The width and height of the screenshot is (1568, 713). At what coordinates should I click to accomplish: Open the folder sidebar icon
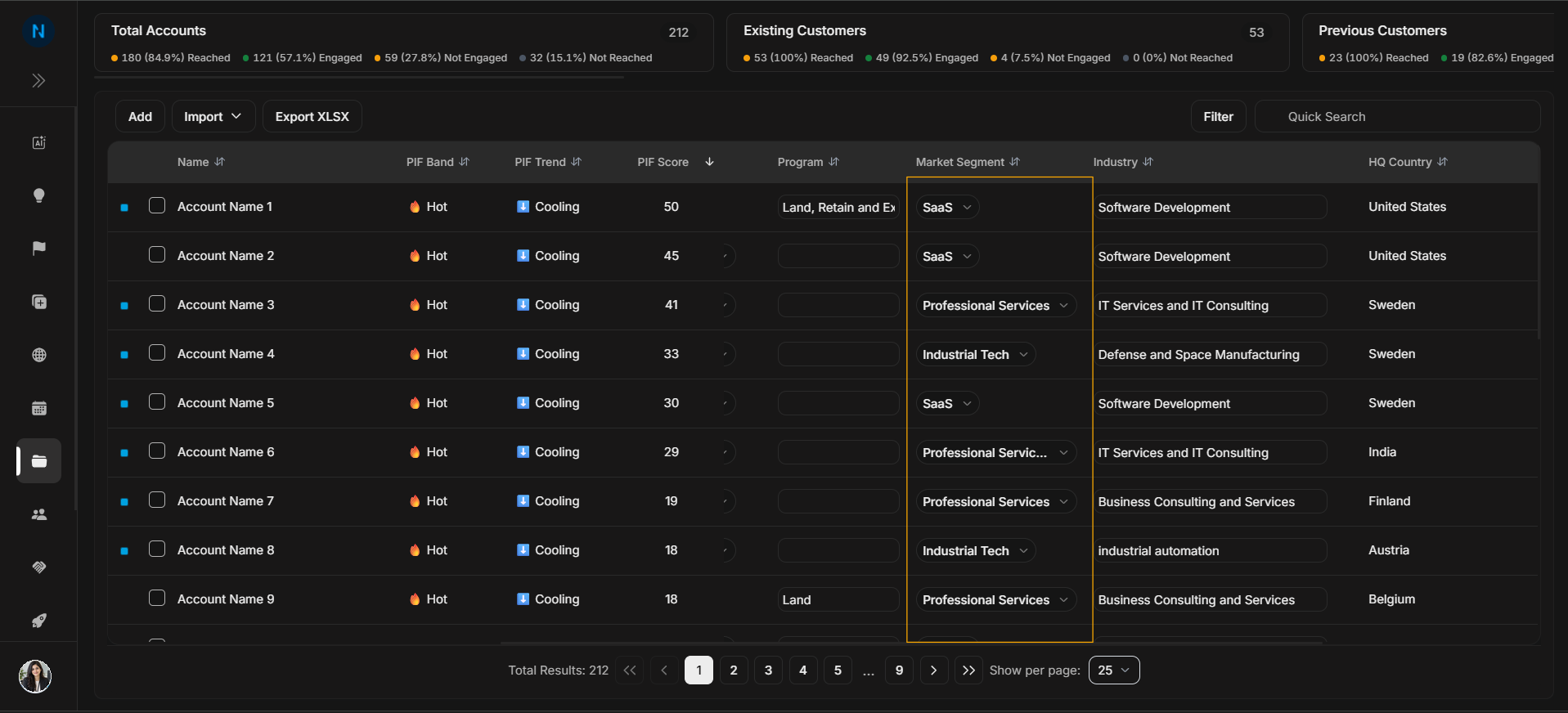[x=38, y=461]
